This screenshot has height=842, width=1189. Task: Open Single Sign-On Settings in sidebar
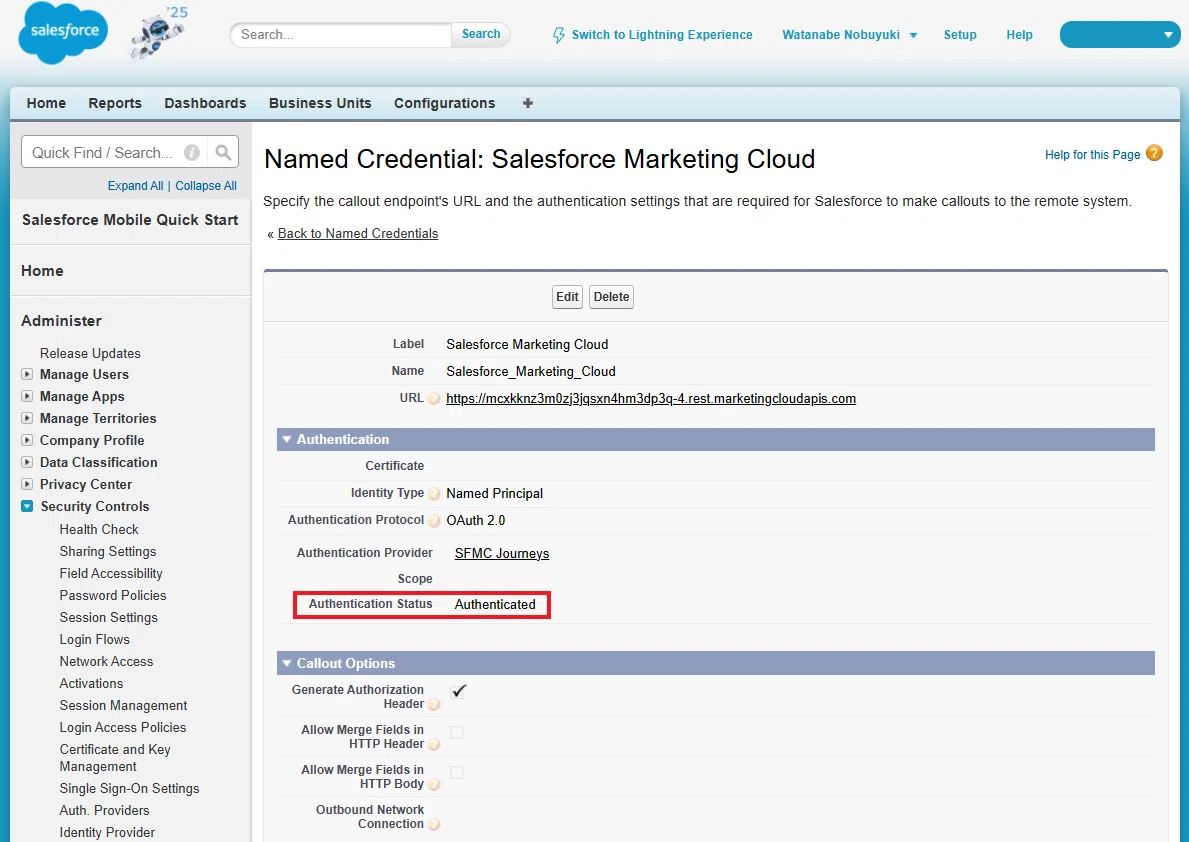pyautogui.click(x=130, y=789)
